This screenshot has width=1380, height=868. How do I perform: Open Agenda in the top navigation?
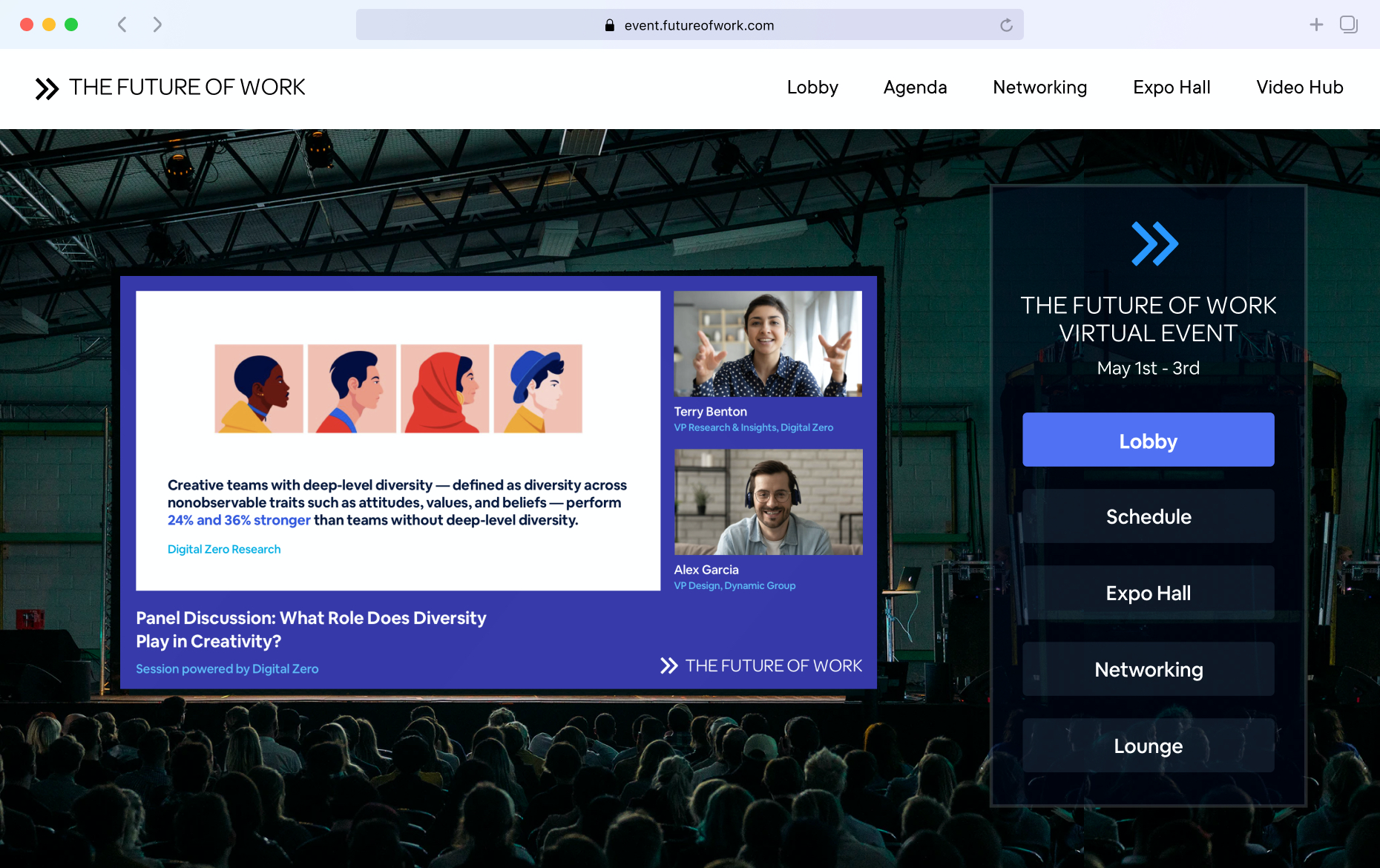(x=915, y=88)
